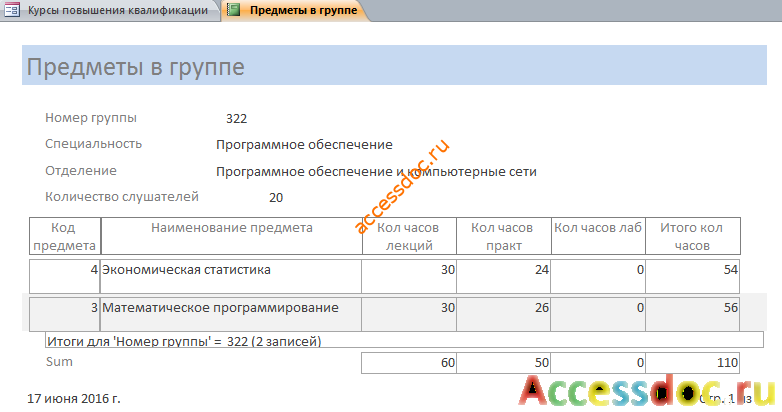Select grand total hours 110
The width and height of the screenshot is (782, 412).
coord(692,363)
